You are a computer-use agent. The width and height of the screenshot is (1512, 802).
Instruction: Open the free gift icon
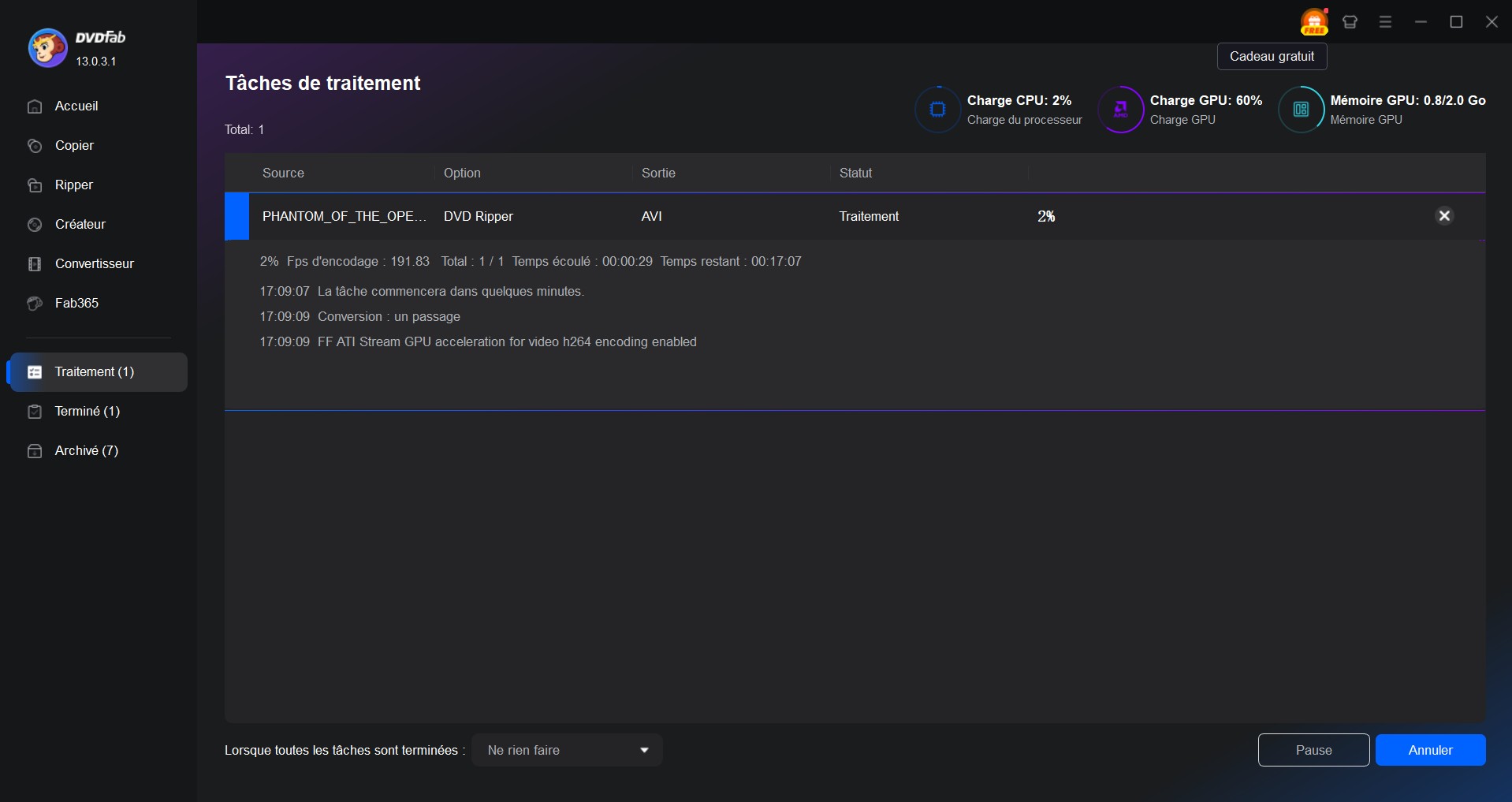(1314, 22)
